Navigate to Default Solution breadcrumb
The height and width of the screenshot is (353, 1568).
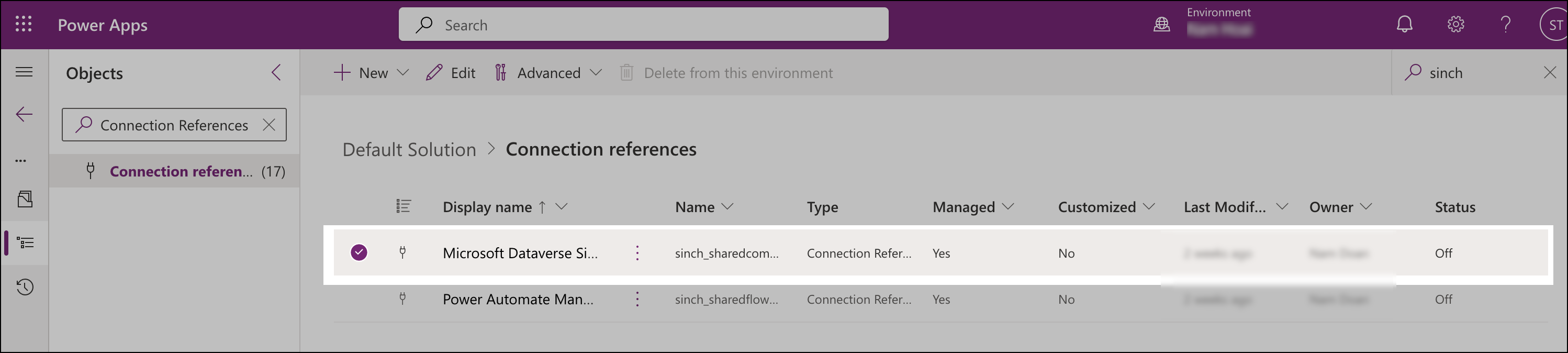pos(409,149)
